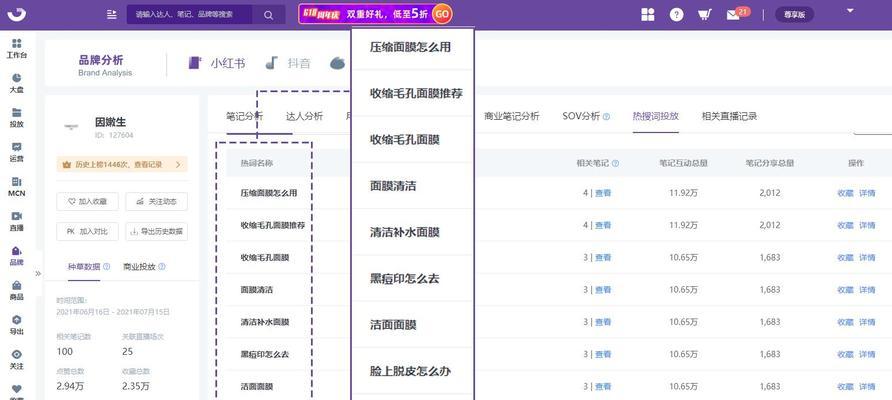Click 详情 in the 压缩面膜怎么用 row
Viewport: 892px width, 400px height.
click(867, 193)
